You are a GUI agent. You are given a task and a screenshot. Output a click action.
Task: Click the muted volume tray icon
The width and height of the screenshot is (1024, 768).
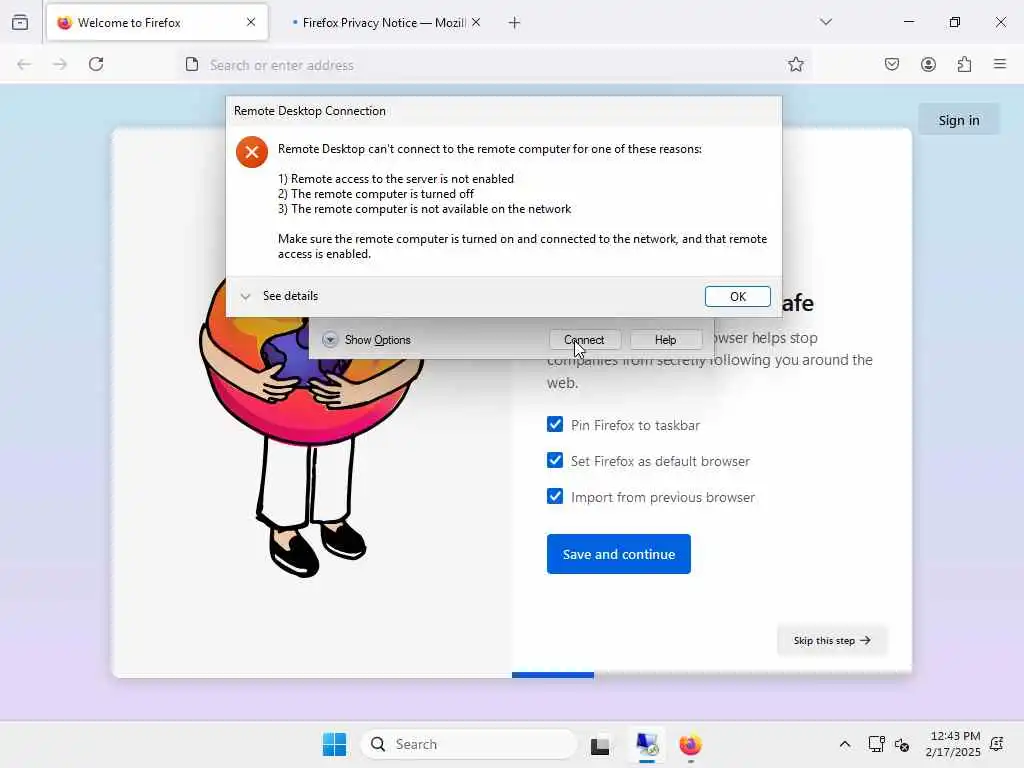pos(902,744)
